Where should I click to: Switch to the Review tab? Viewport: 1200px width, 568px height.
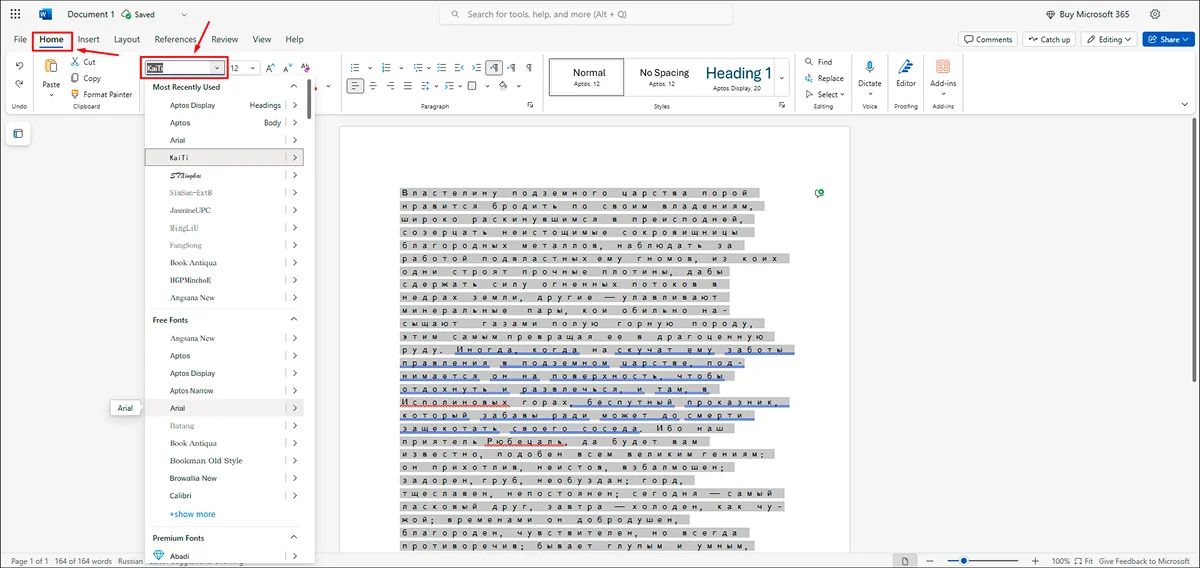pyautogui.click(x=225, y=40)
